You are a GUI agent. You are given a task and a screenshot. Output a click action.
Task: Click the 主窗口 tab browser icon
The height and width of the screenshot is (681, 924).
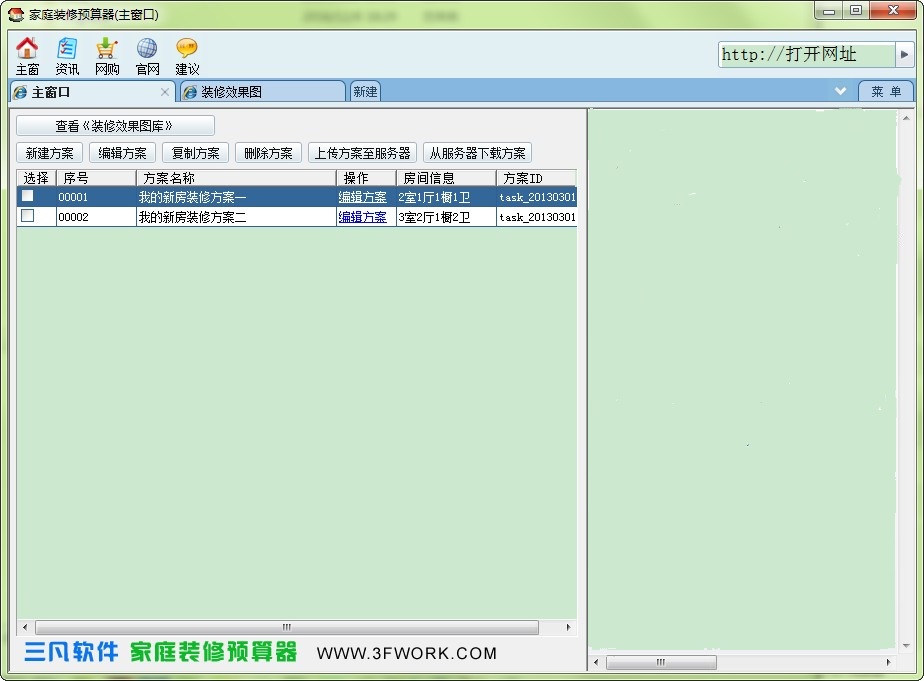click(19, 91)
